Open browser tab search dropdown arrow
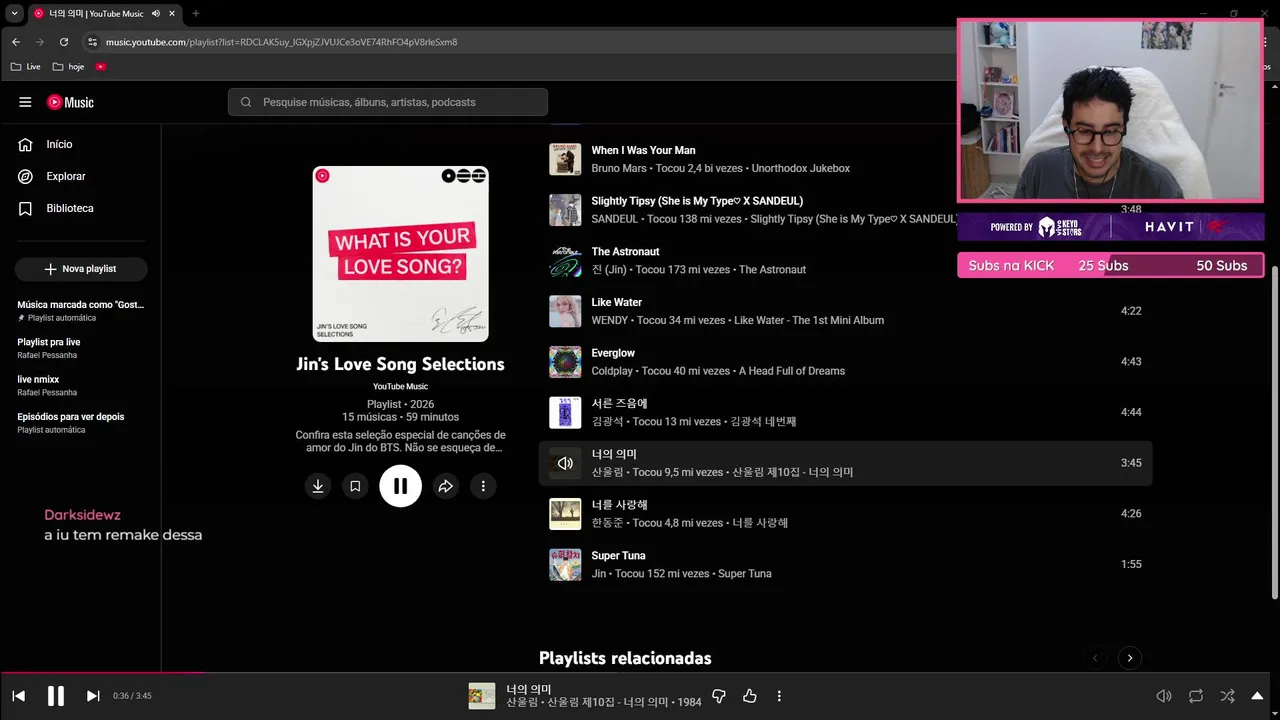1280x720 pixels. (x=14, y=13)
